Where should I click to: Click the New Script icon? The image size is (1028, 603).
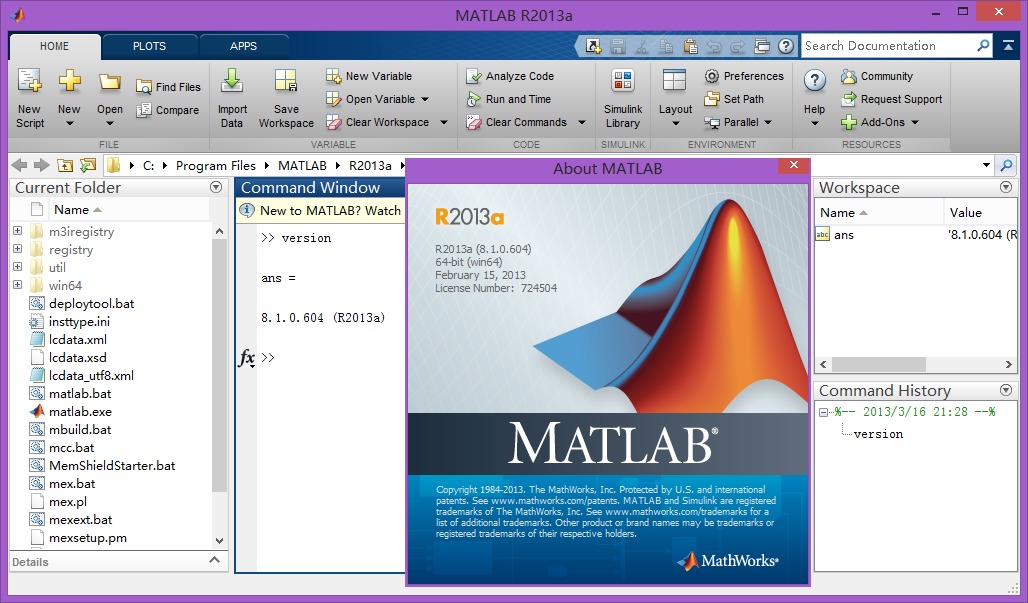point(30,84)
